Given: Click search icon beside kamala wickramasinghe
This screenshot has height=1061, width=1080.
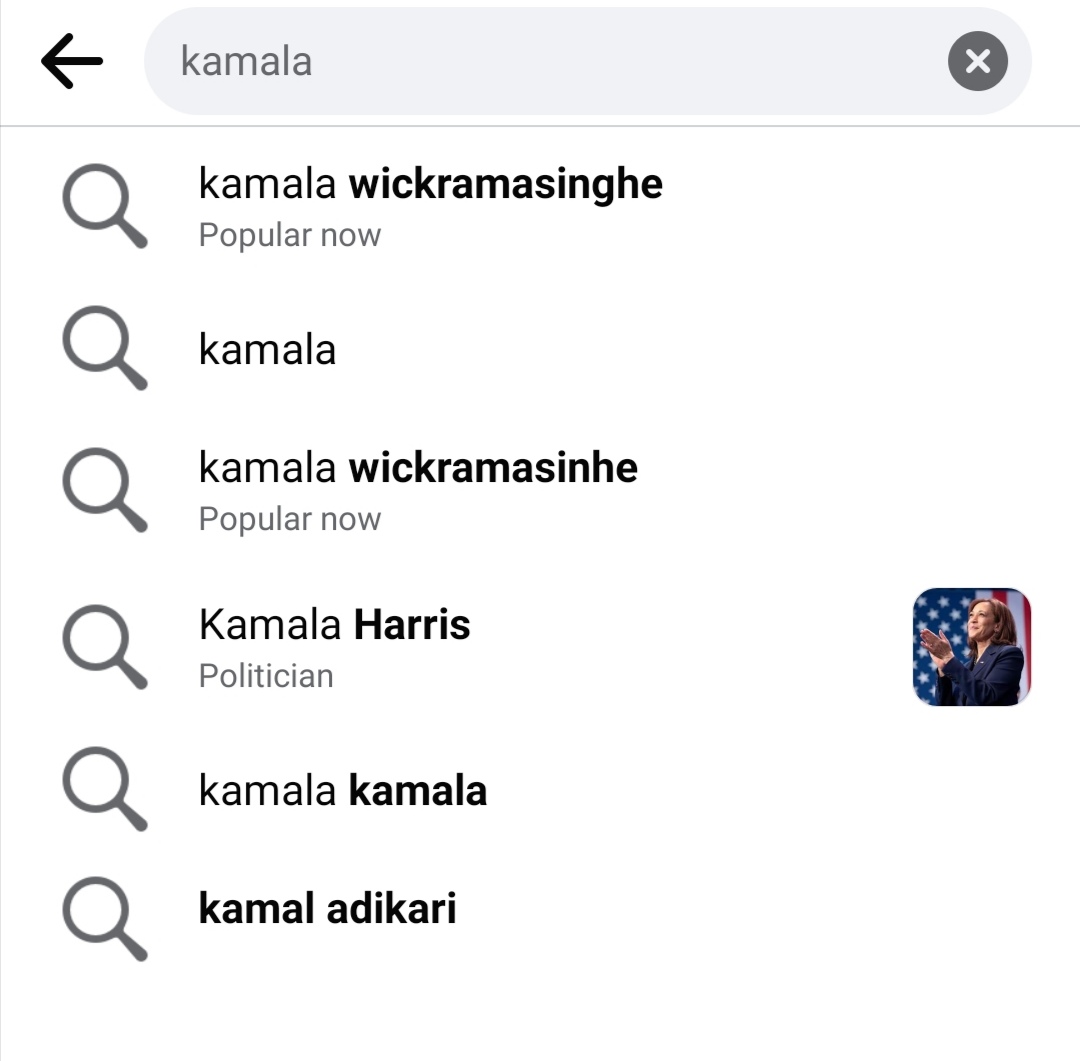Looking at the screenshot, I should pos(105,205).
